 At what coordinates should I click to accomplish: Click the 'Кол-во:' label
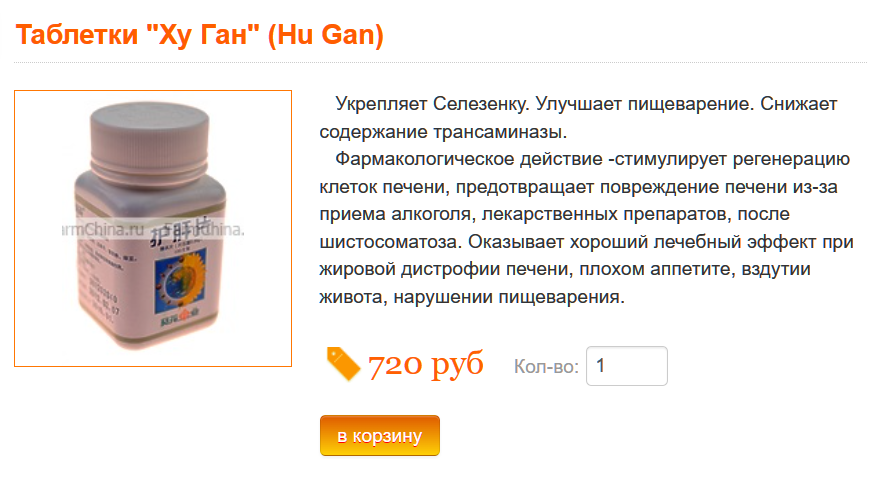click(x=546, y=367)
